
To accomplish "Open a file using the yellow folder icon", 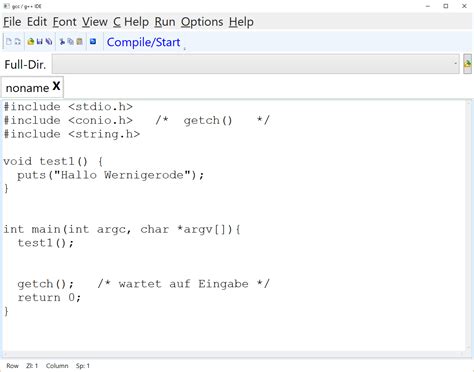I will [x=31, y=42].
